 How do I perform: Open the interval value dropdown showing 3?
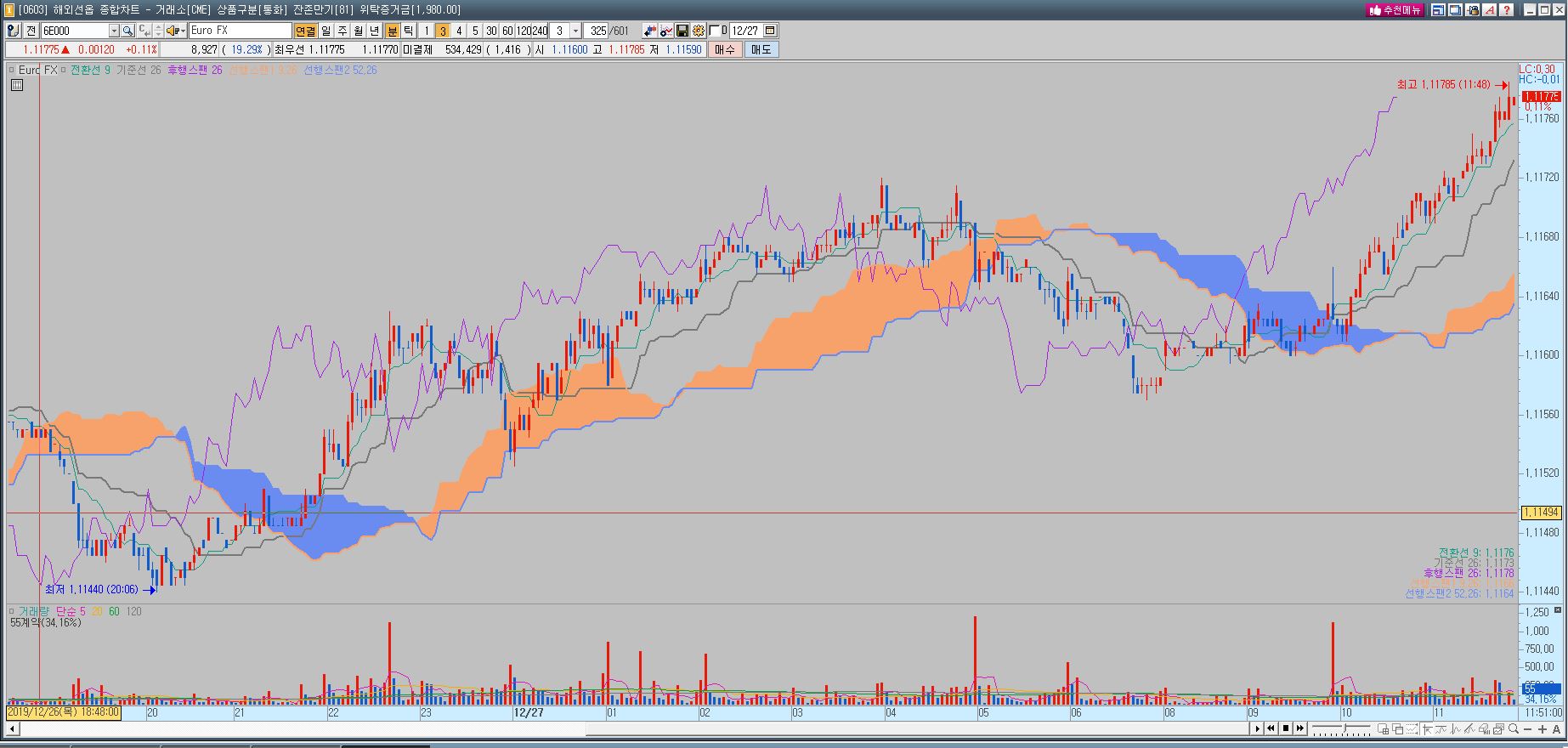point(575,31)
